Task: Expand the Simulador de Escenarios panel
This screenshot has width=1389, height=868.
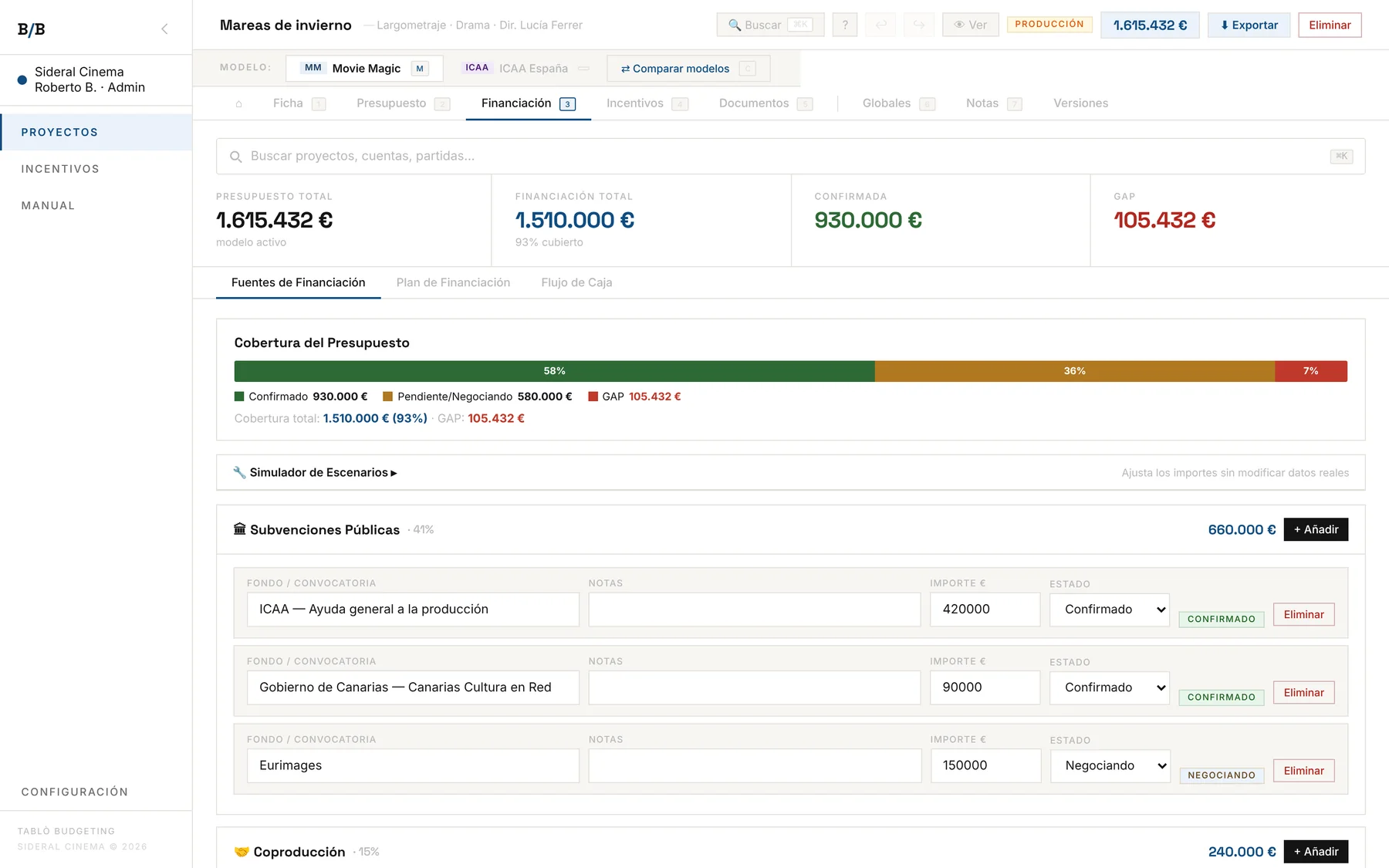Action: click(x=791, y=472)
